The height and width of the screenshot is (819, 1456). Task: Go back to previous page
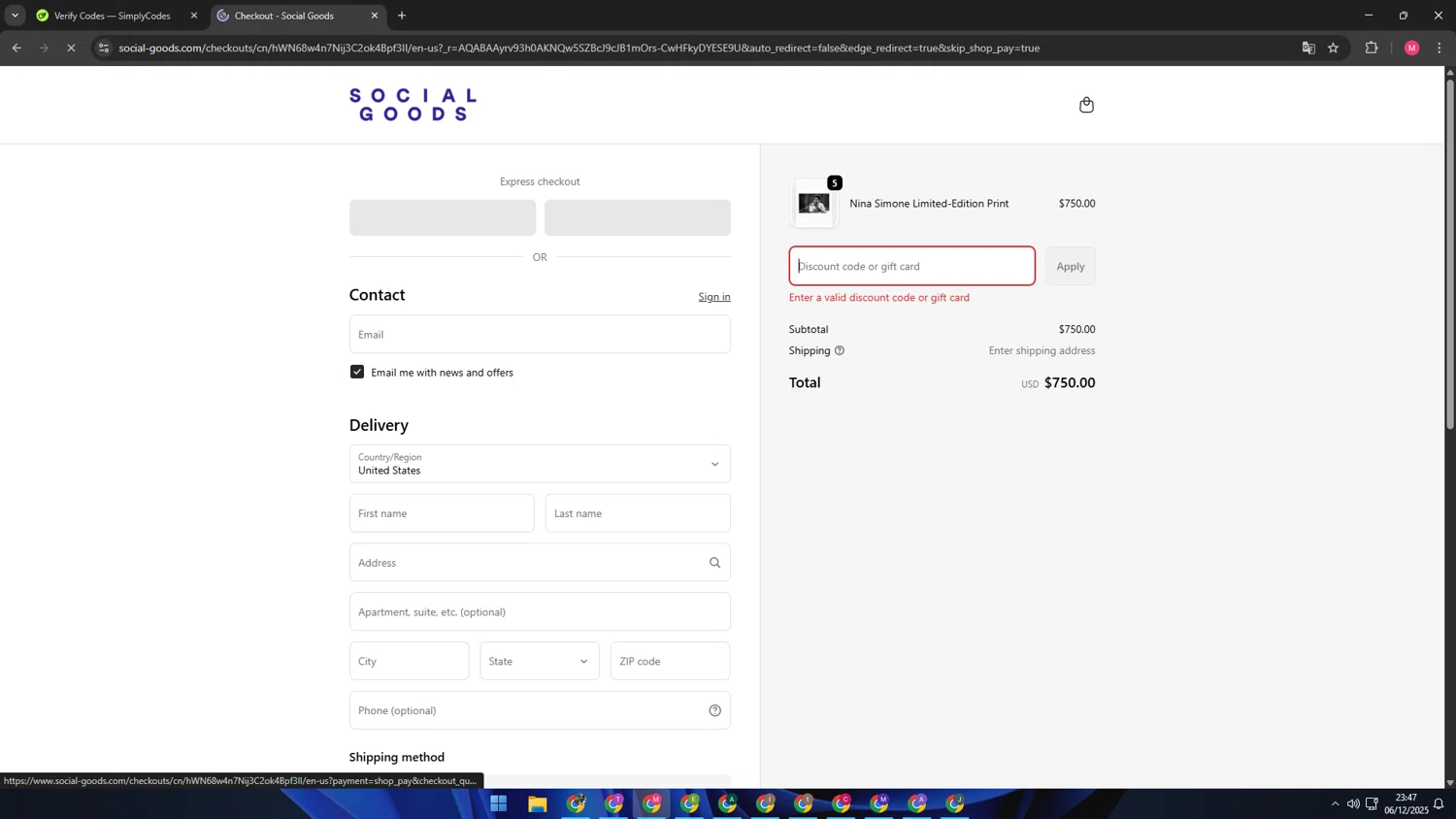pos(17,48)
